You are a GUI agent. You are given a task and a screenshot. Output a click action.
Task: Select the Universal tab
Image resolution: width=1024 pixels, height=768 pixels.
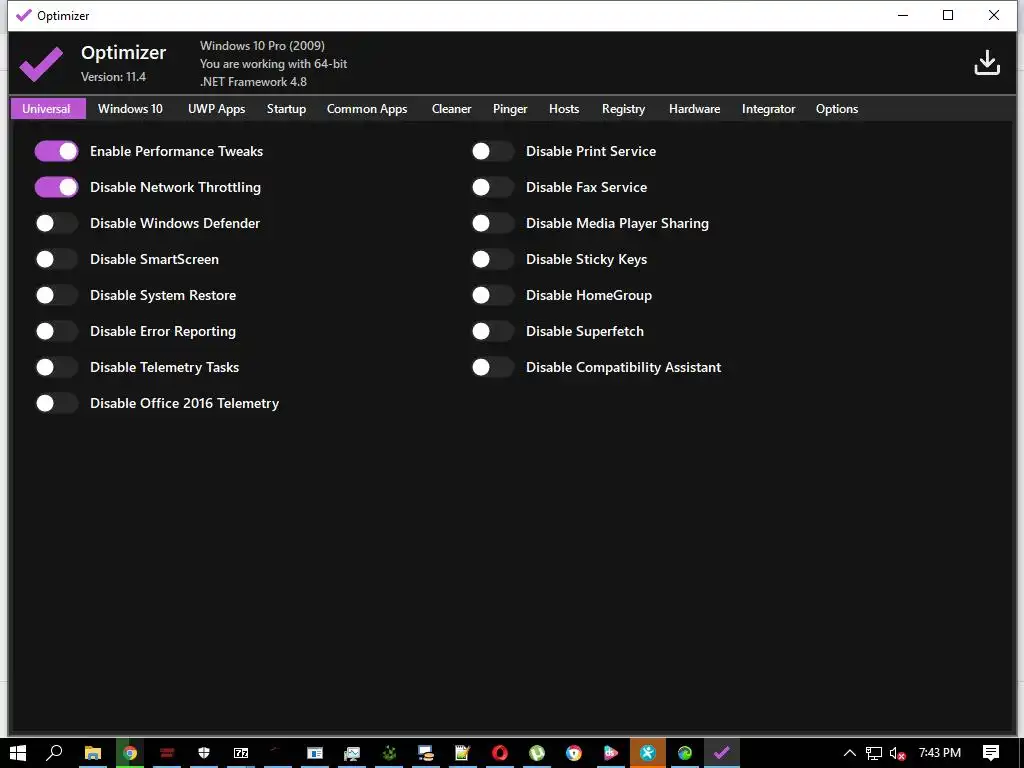(48, 109)
